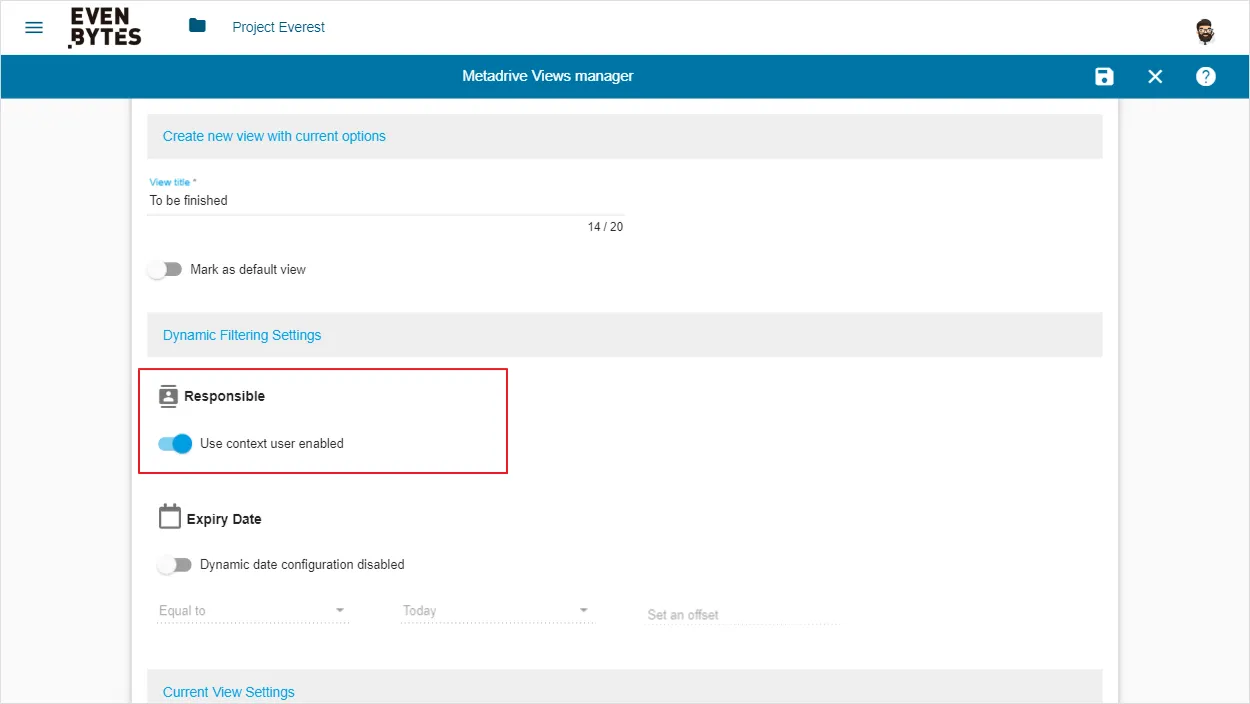The height and width of the screenshot is (704, 1250).
Task: Edit the View title text field
Action: click(x=386, y=200)
